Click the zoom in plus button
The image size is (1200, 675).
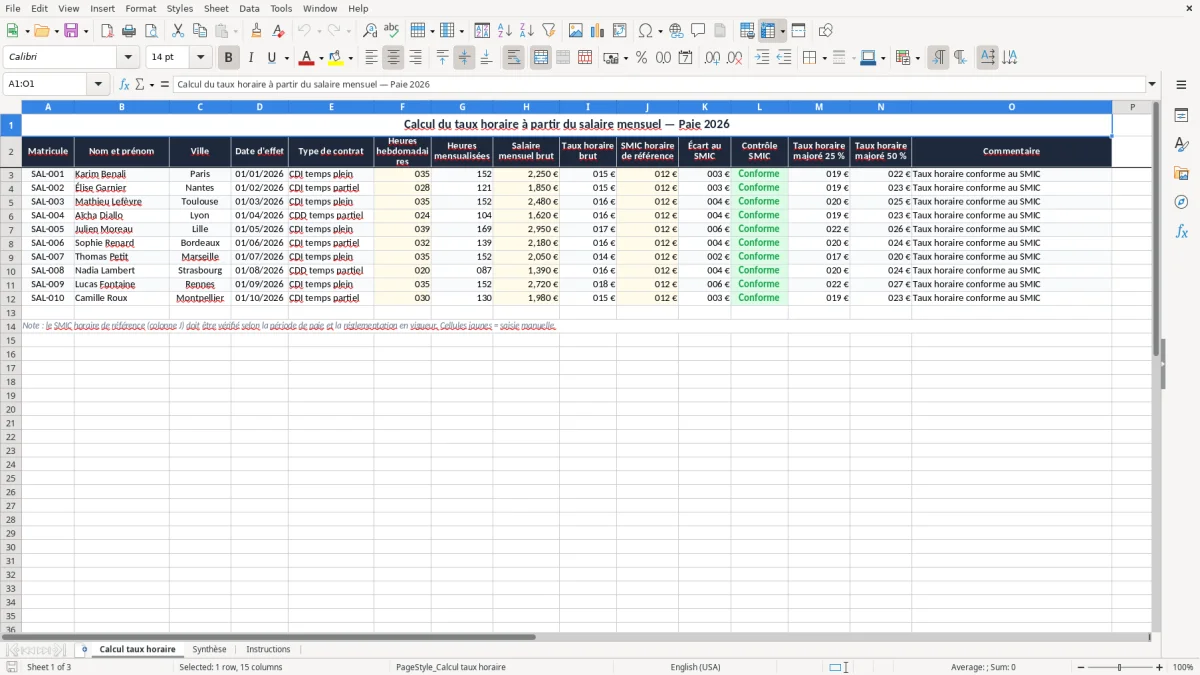click(x=1160, y=667)
